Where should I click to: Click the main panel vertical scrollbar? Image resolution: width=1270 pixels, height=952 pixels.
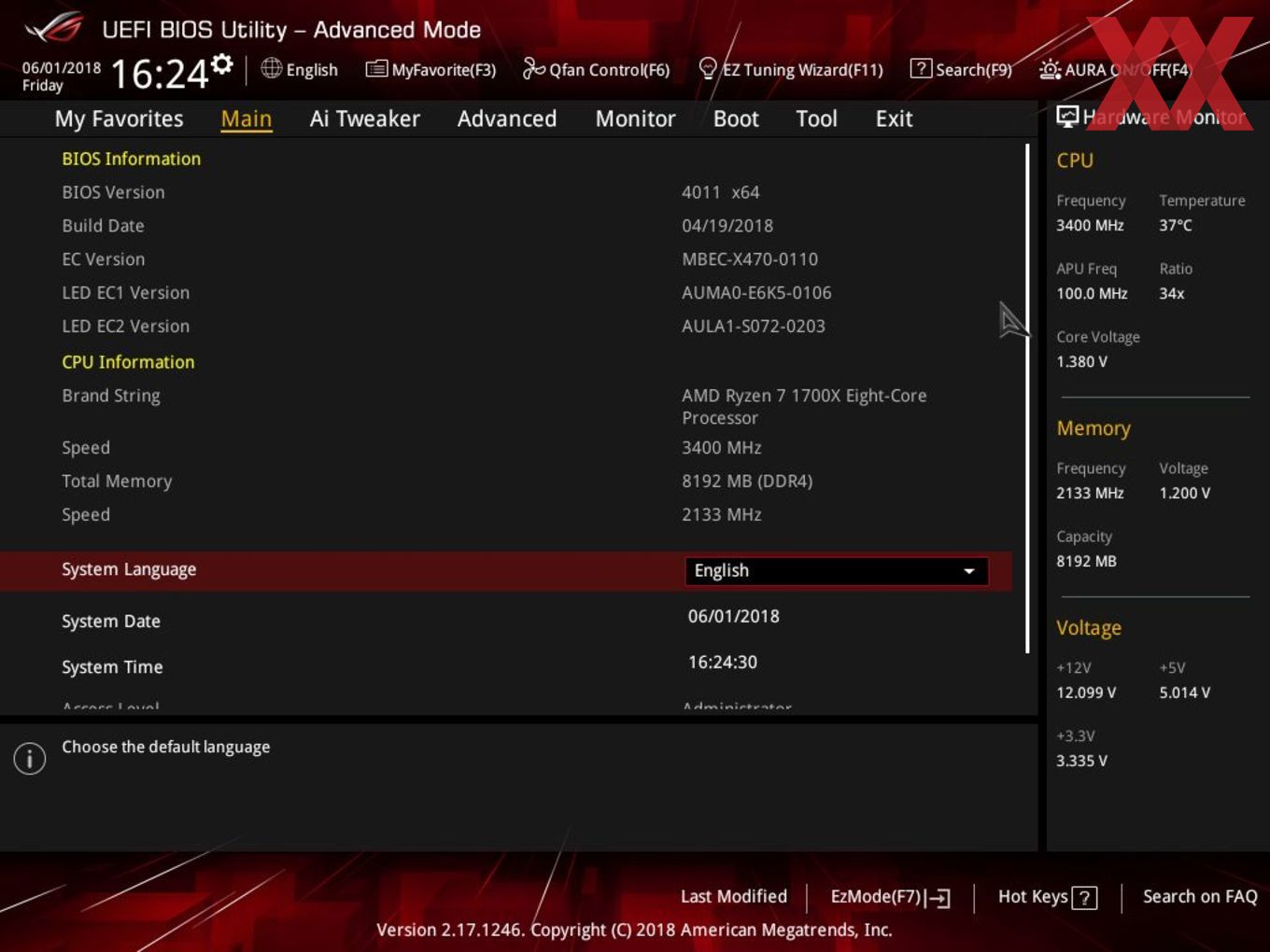1027,399
